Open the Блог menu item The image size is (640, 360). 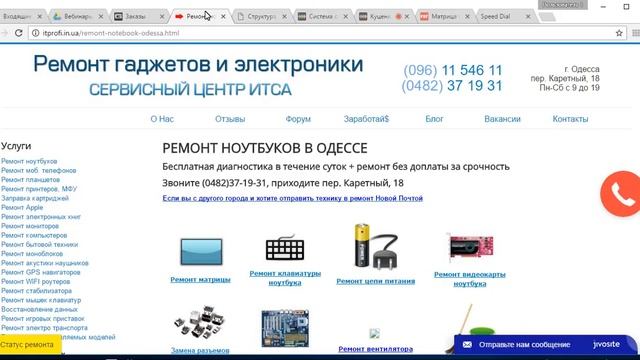(434, 119)
